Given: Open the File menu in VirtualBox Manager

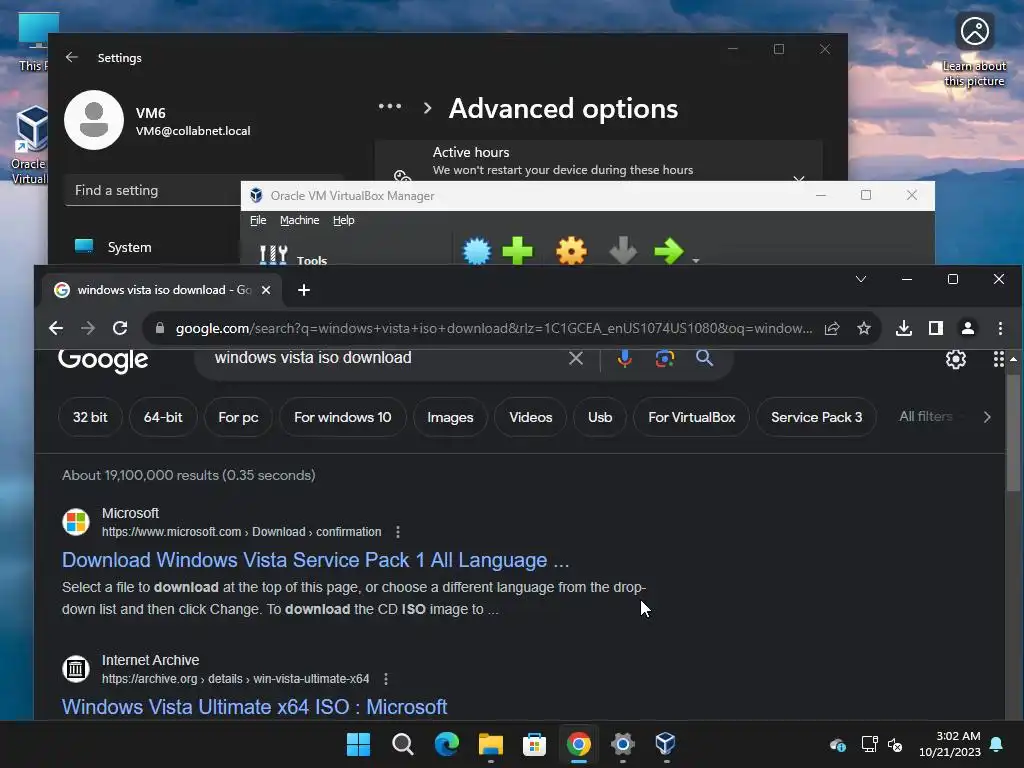Looking at the screenshot, I should (x=258, y=220).
